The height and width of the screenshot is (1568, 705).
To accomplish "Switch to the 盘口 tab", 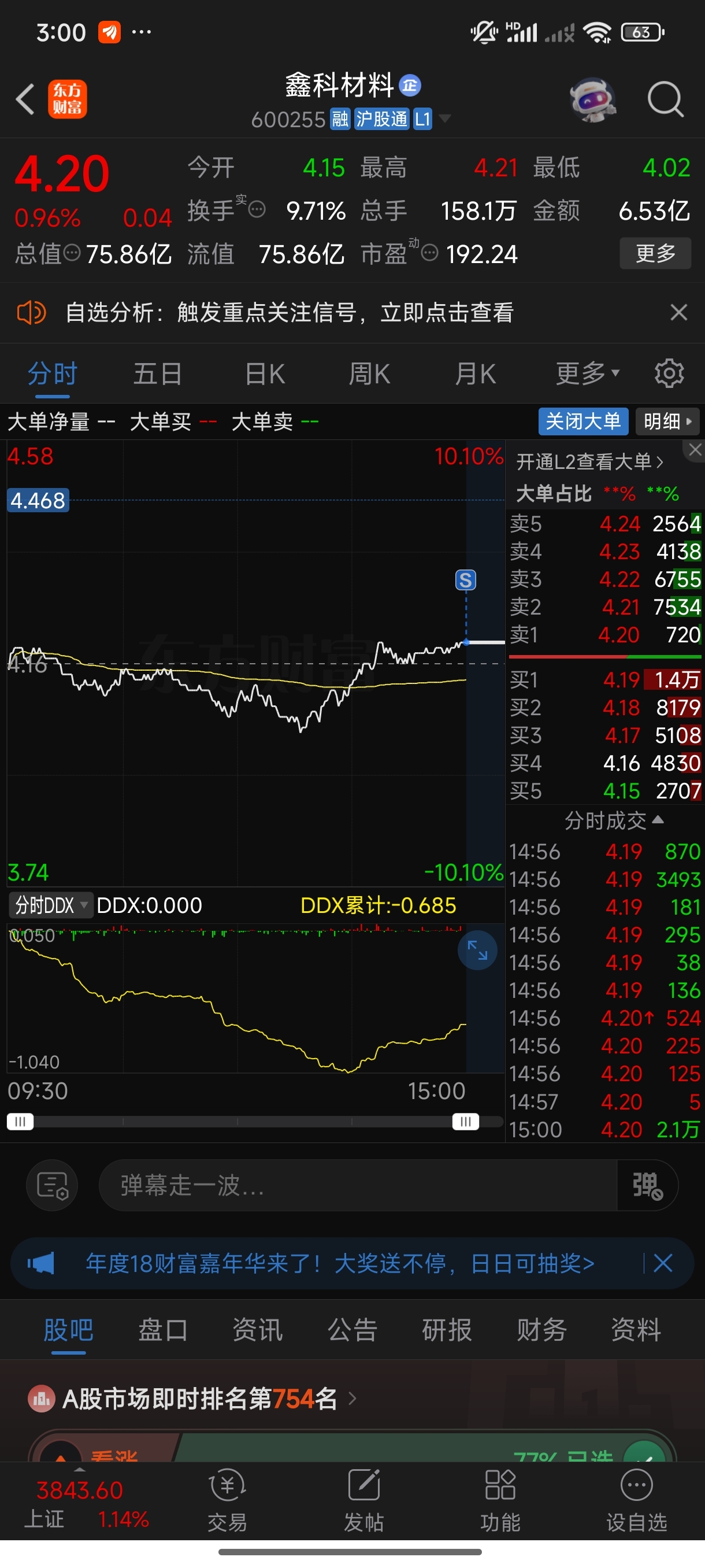I will [x=163, y=1330].
